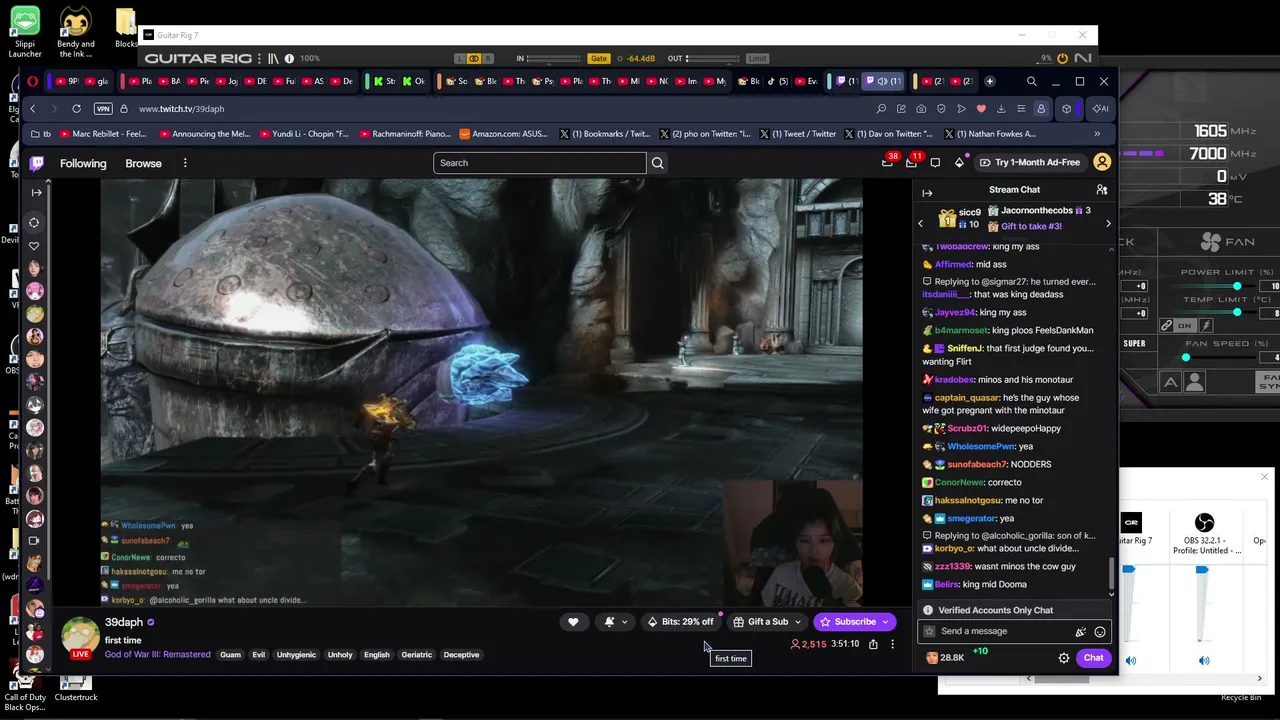Toggle the Limit button in Guitar Rig
1280x720 pixels.
(757, 59)
